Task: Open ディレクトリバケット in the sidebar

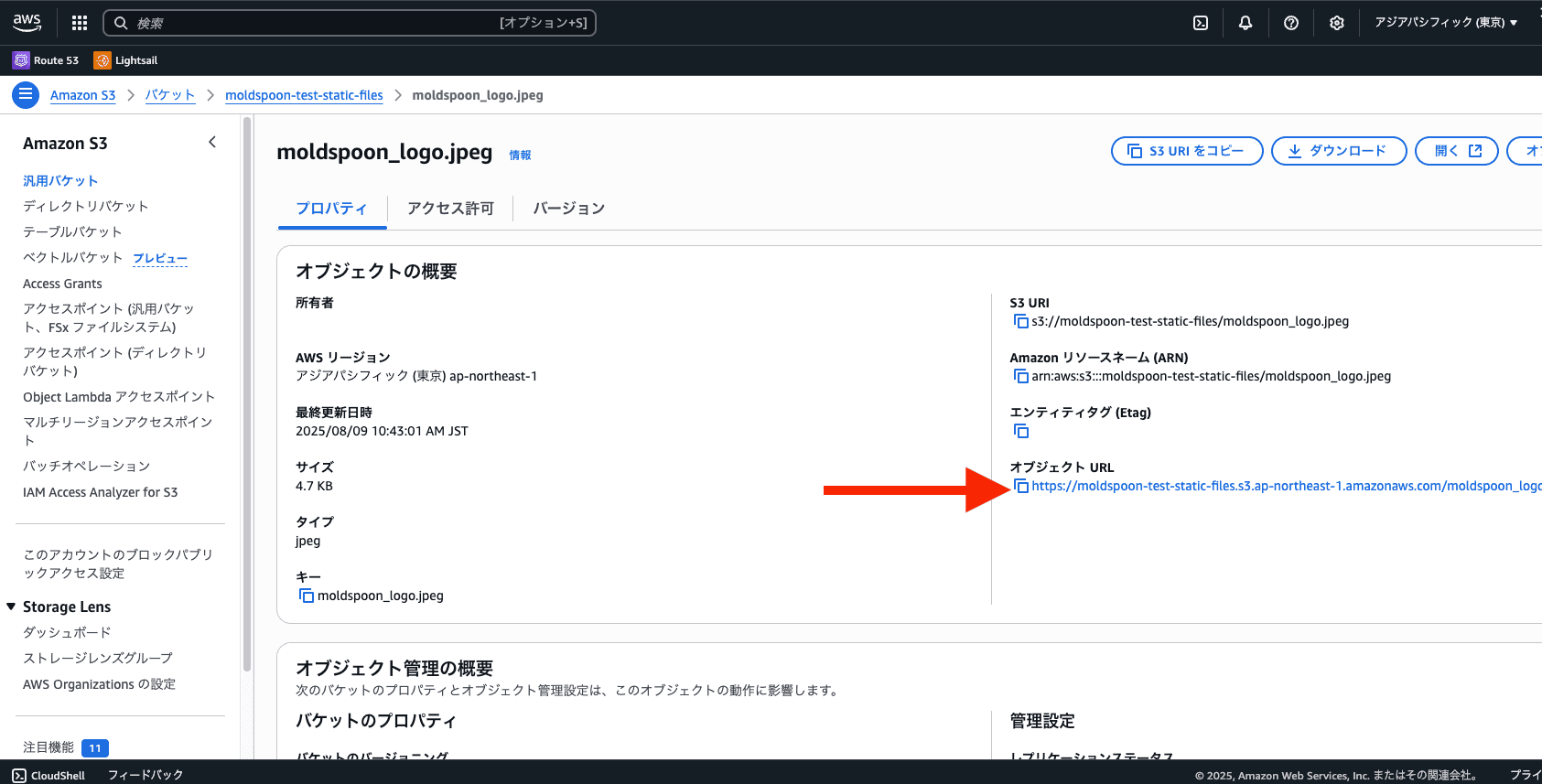Action: coord(85,206)
